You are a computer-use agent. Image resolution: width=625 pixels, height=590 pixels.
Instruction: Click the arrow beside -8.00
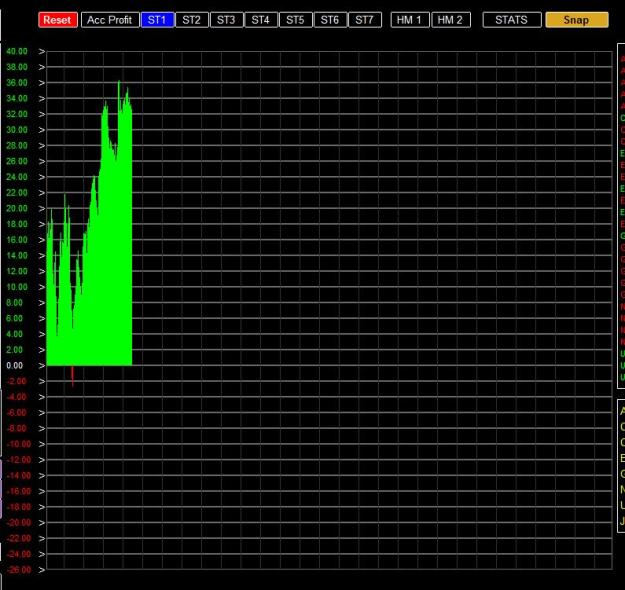[x=42, y=429]
